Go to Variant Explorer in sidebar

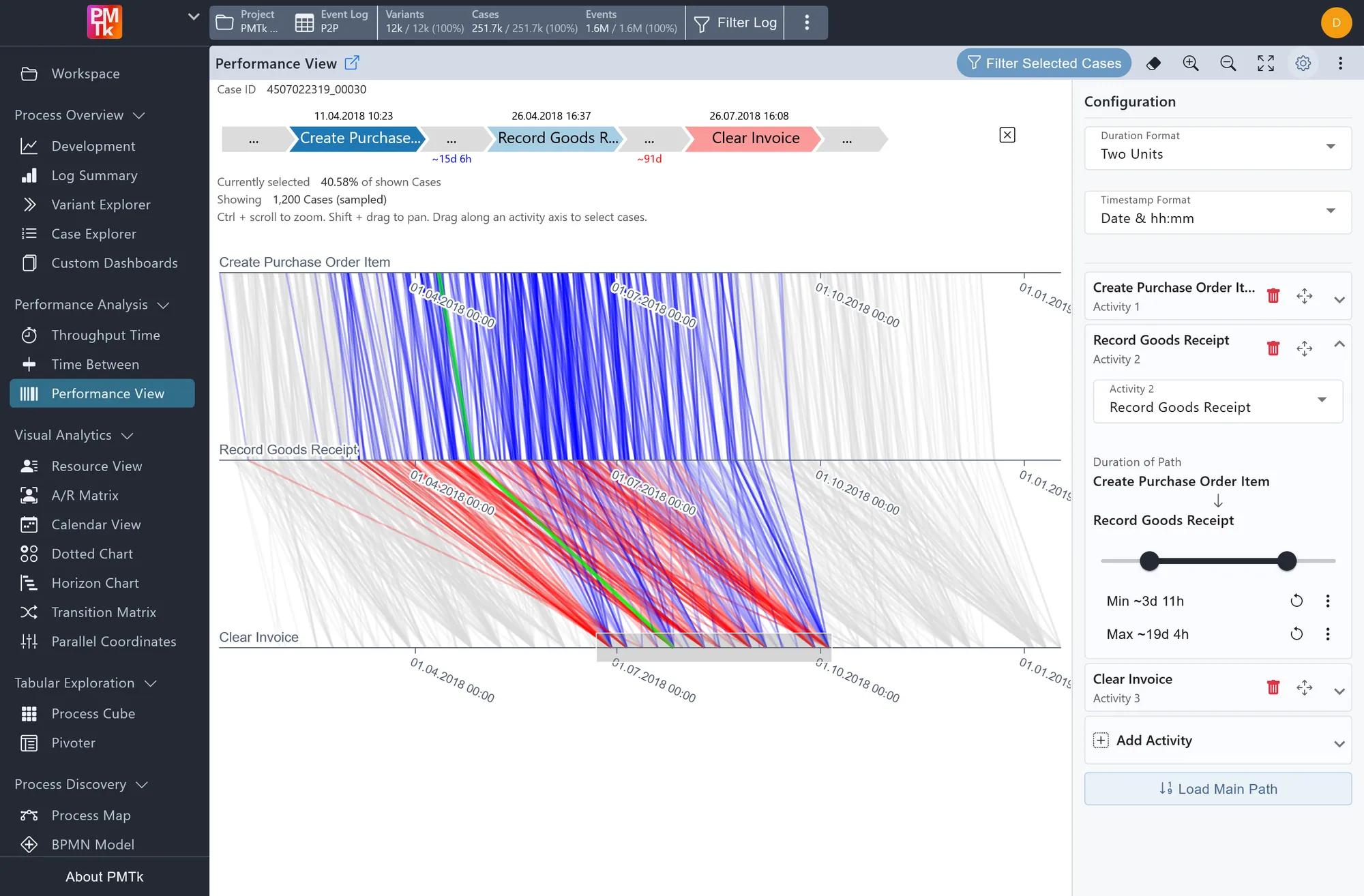(x=101, y=205)
